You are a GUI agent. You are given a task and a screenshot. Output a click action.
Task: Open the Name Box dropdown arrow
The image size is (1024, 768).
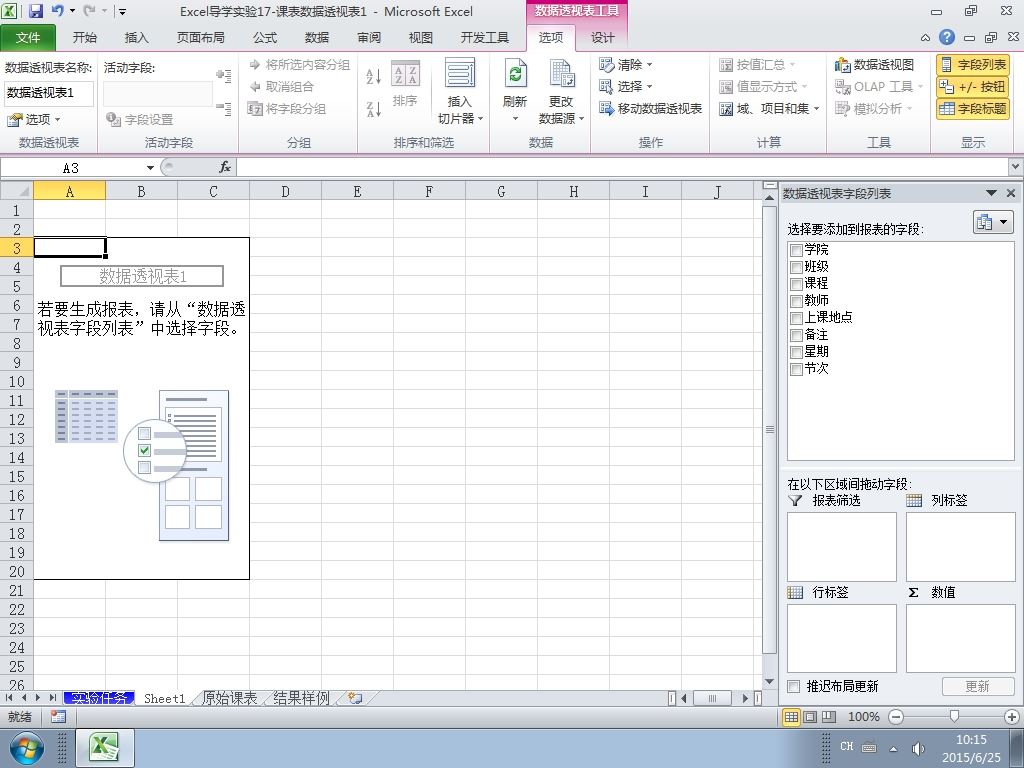click(x=150, y=168)
